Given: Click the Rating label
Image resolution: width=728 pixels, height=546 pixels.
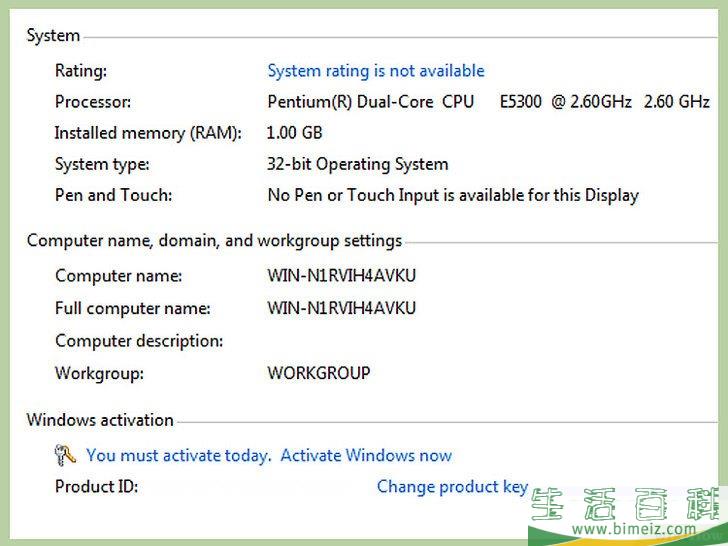Looking at the screenshot, I should (81, 71).
